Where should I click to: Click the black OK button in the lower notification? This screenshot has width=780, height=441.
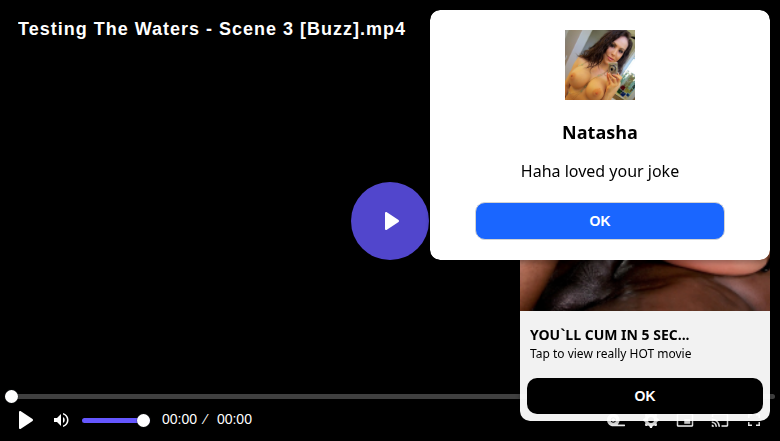tap(645, 396)
